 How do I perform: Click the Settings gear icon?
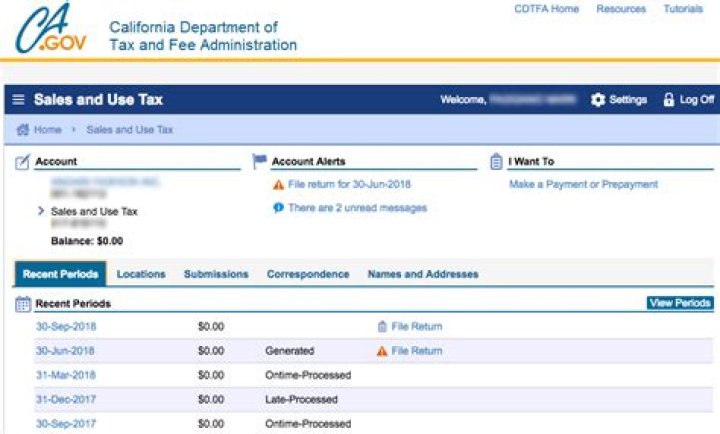598,100
